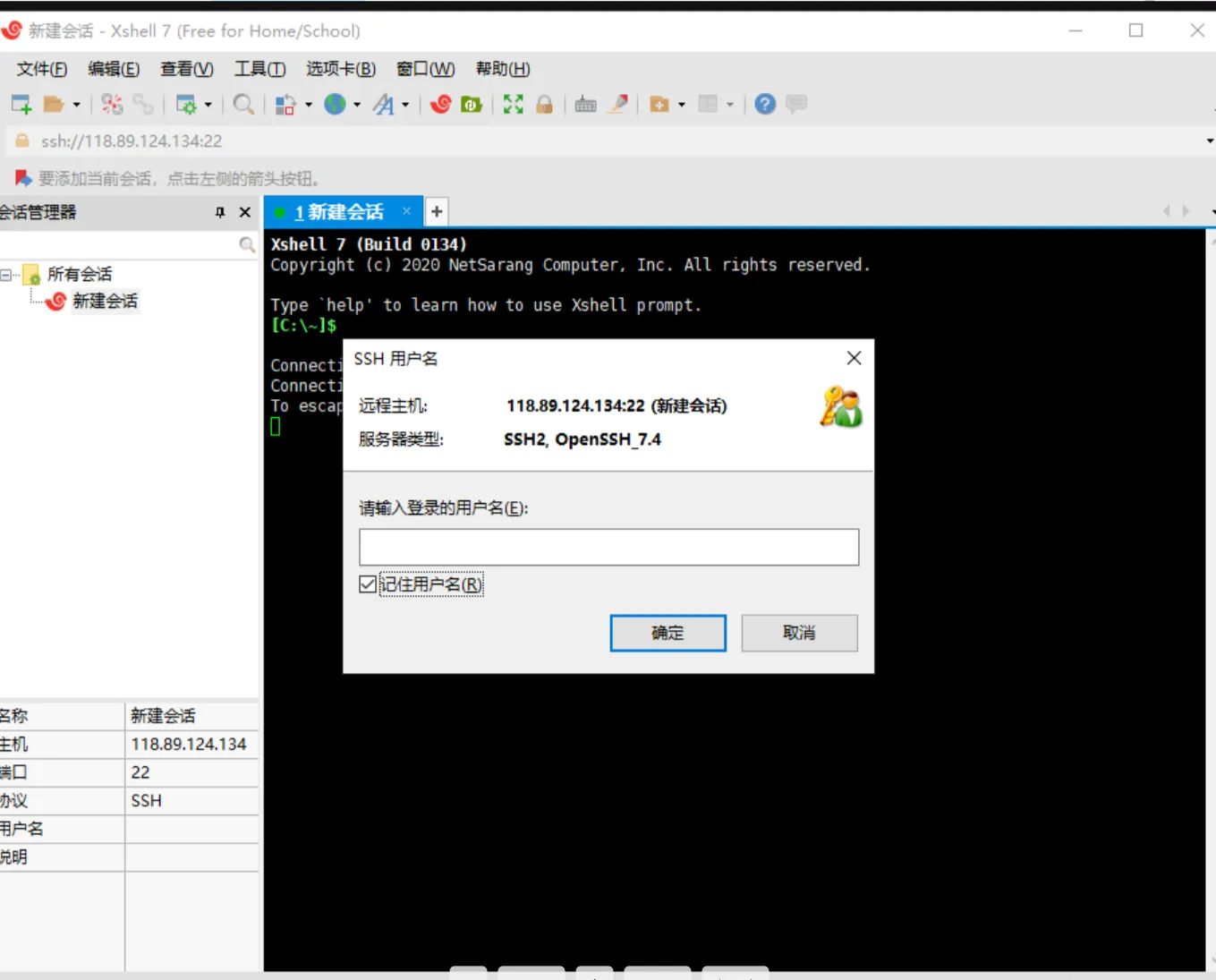Focus the login username input field
The width and height of the screenshot is (1216, 980).
[x=608, y=547]
